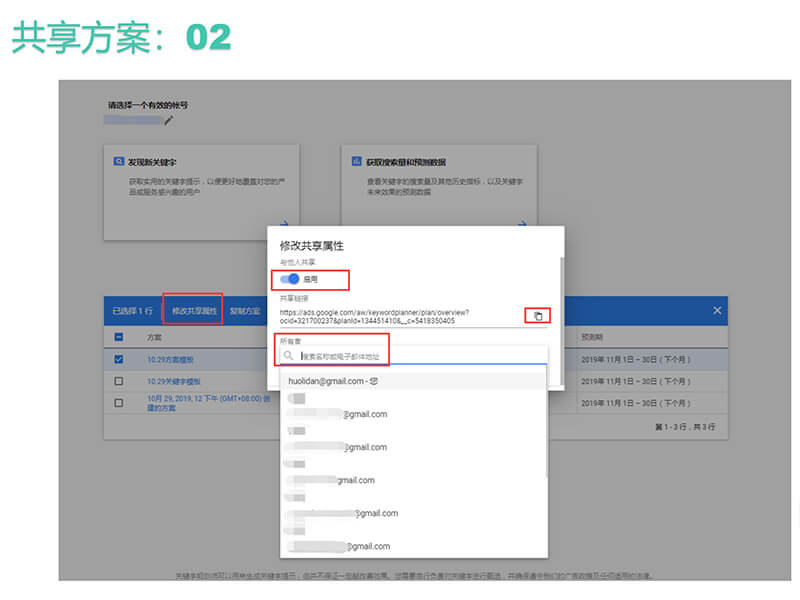The image size is (800, 600).
Task: Click the 发现新关键字 card title
Action: pos(152,162)
